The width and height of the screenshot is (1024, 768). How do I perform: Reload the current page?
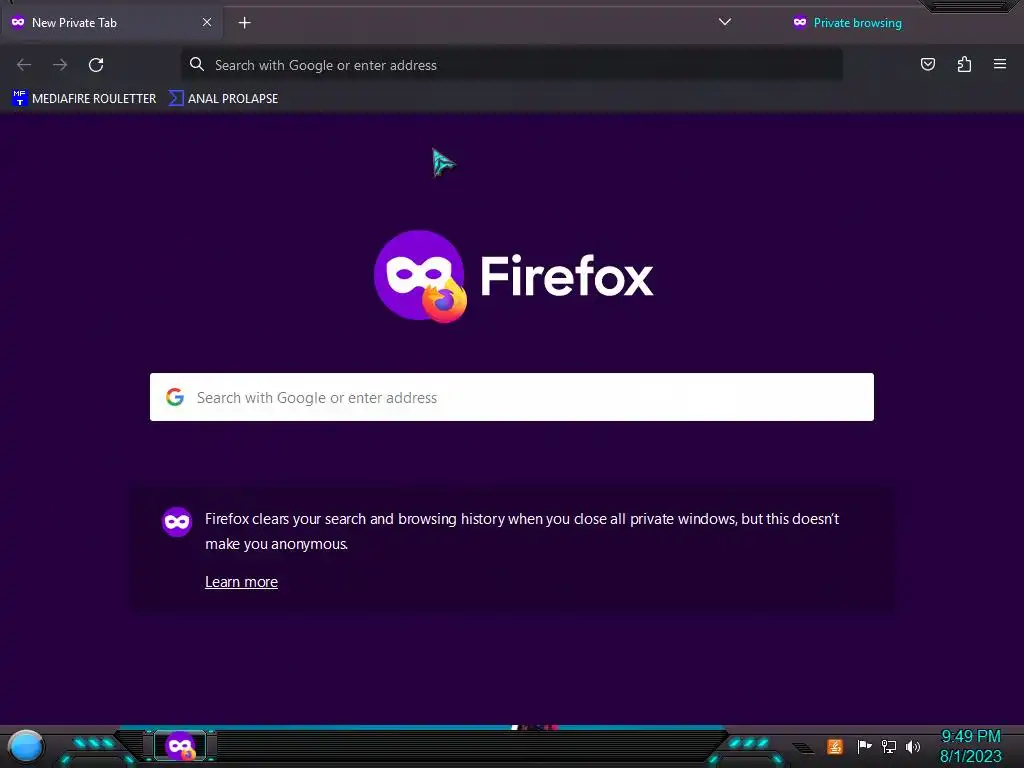pyautogui.click(x=96, y=65)
